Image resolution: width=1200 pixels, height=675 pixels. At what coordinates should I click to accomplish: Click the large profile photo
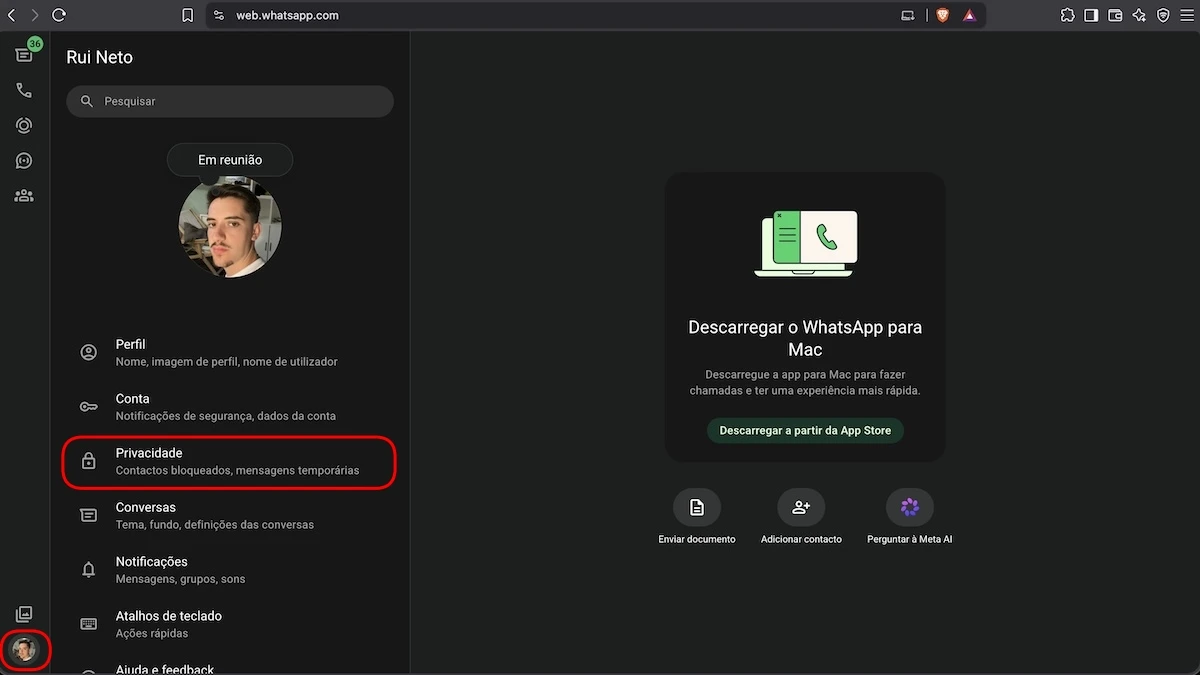tap(230, 227)
